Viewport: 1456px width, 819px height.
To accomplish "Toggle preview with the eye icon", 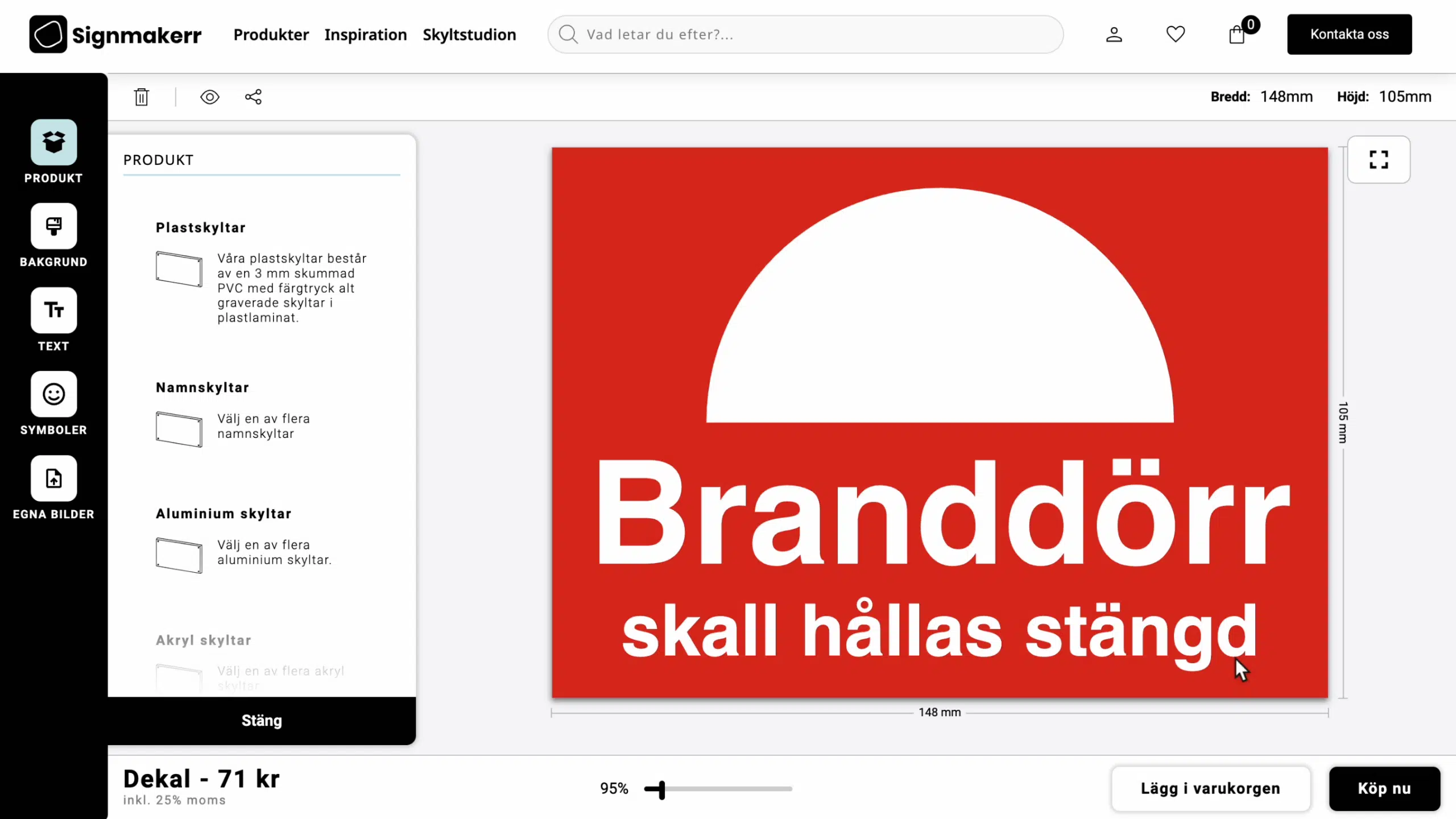I will [x=210, y=97].
